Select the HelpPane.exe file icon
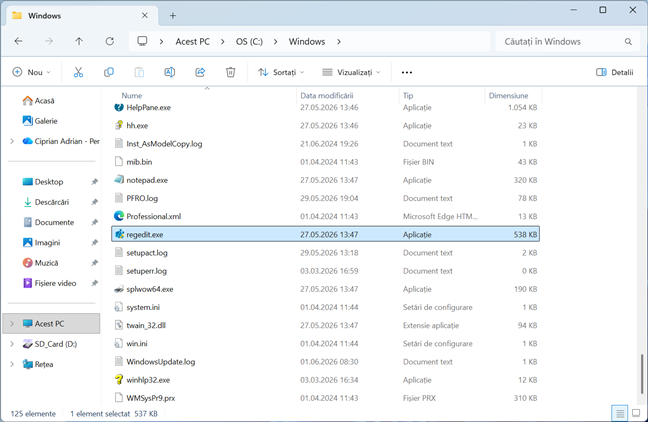The image size is (648, 422). pyautogui.click(x=119, y=107)
